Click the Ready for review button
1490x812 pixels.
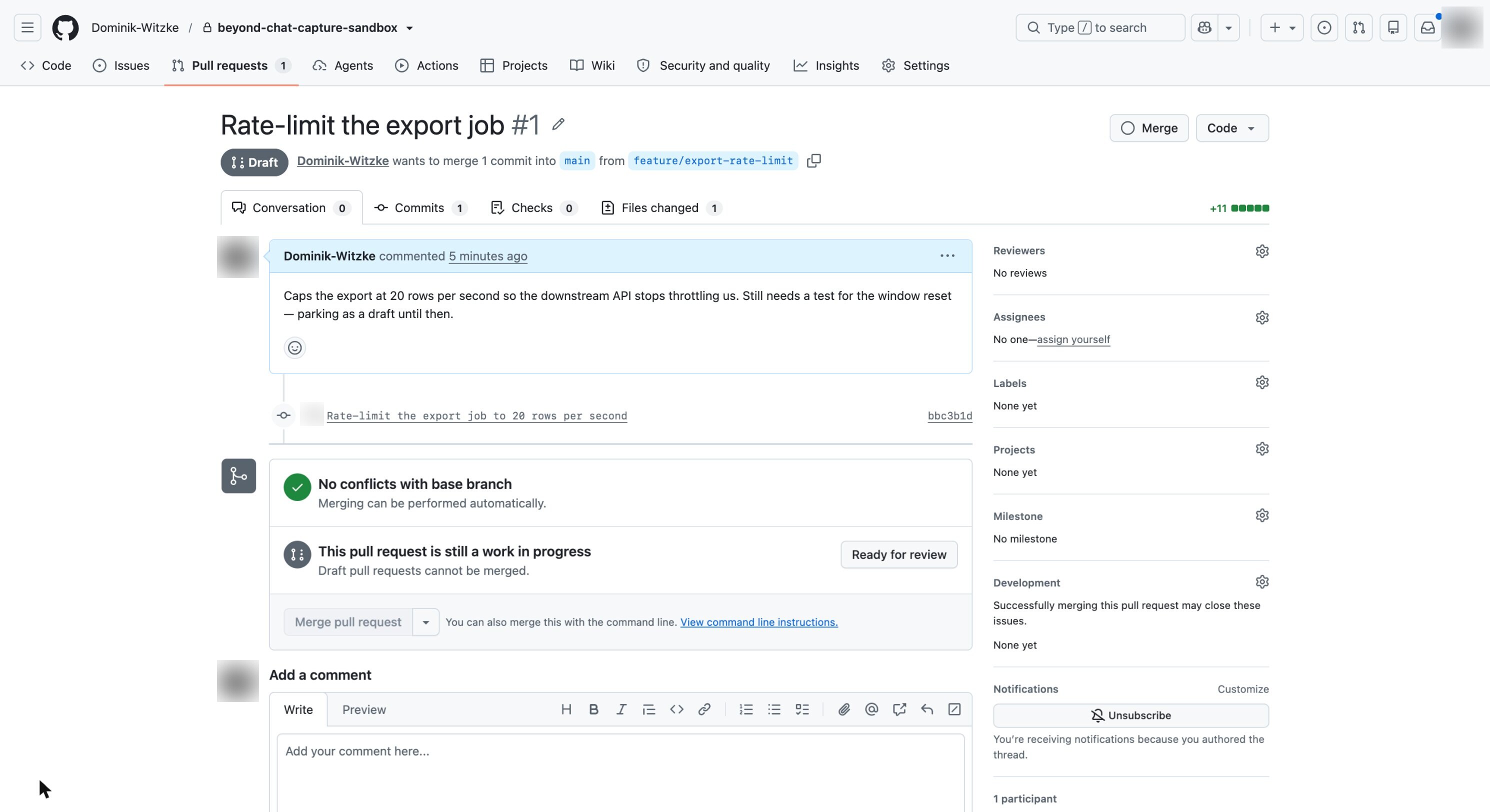coord(899,554)
